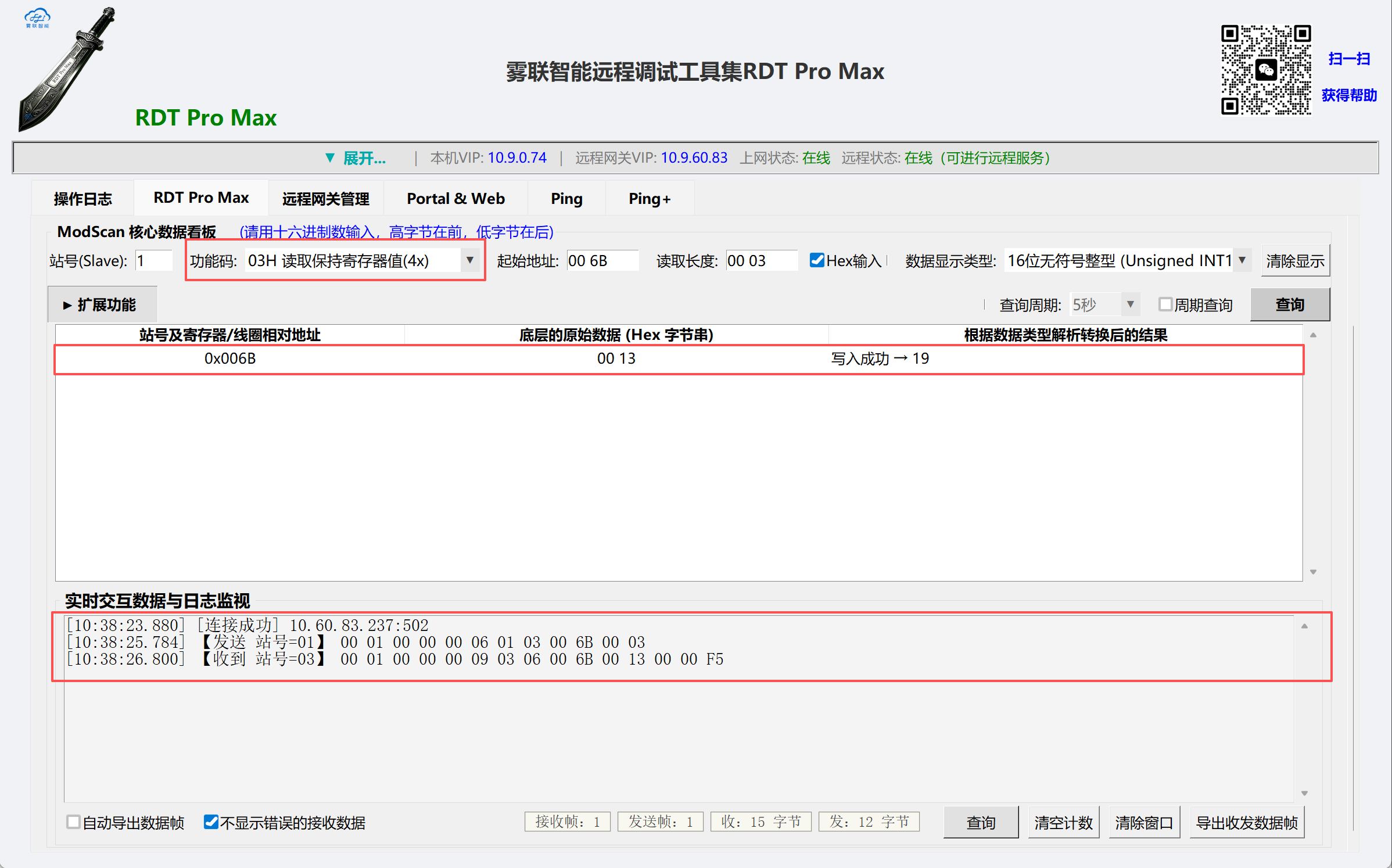
Task: Click the 读取长度 input field
Action: coord(762,261)
